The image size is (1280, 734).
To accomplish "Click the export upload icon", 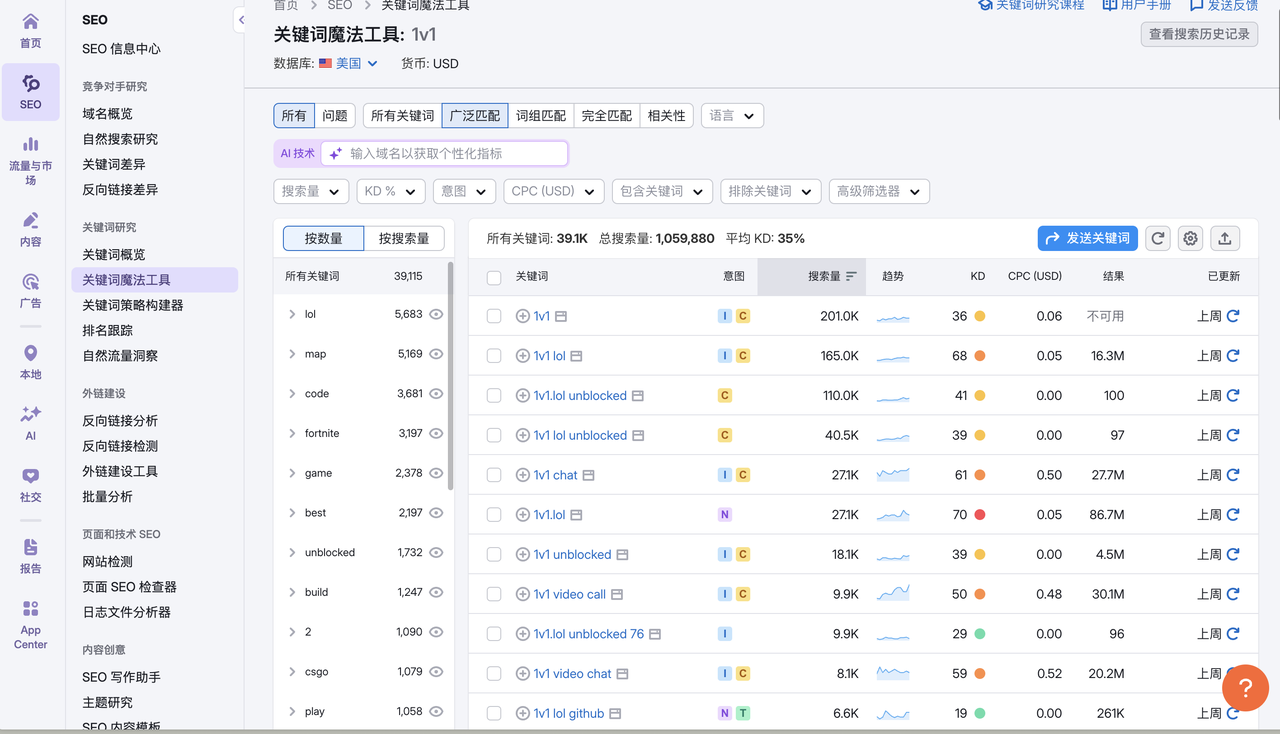I will 1225,238.
